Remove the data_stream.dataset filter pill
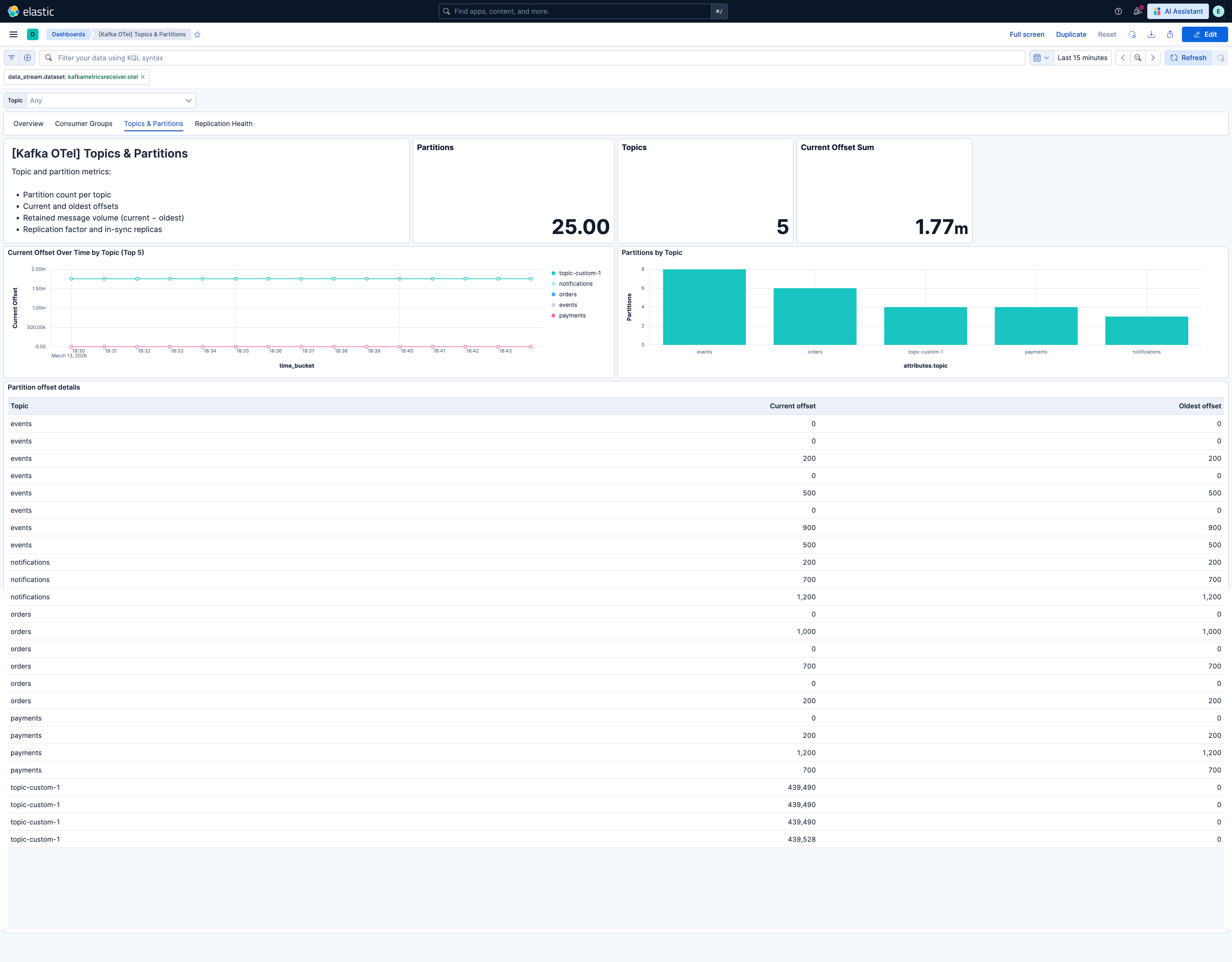 point(143,77)
